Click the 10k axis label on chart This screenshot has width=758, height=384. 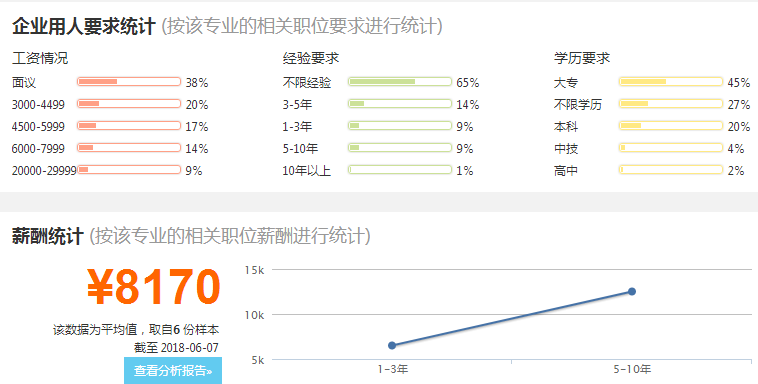pyautogui.click(x=254, y=315)
